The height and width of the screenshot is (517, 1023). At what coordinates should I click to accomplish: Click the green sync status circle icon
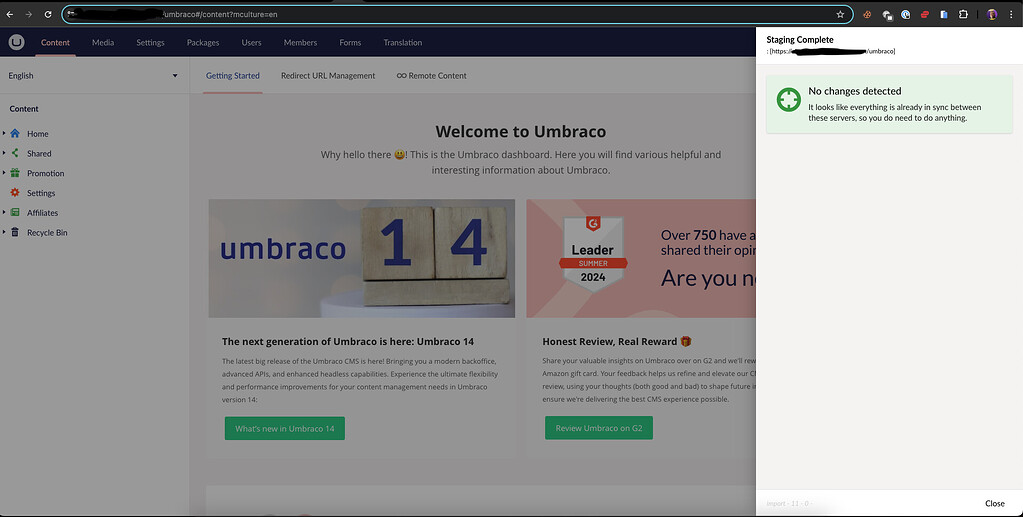click(788, 100)
